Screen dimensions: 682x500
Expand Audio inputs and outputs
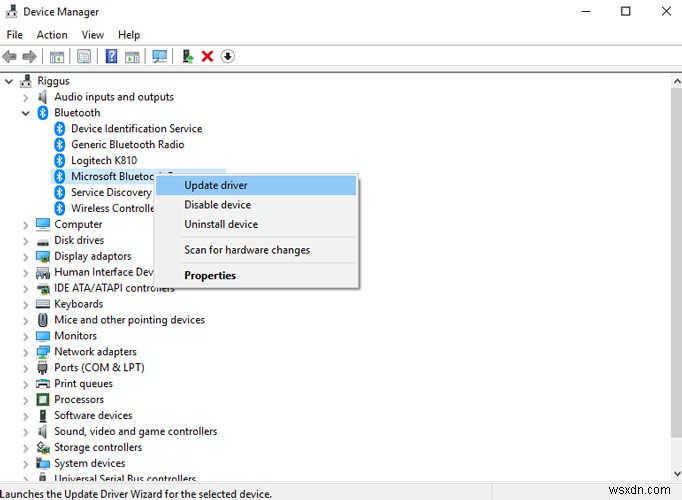coord(26,97)
